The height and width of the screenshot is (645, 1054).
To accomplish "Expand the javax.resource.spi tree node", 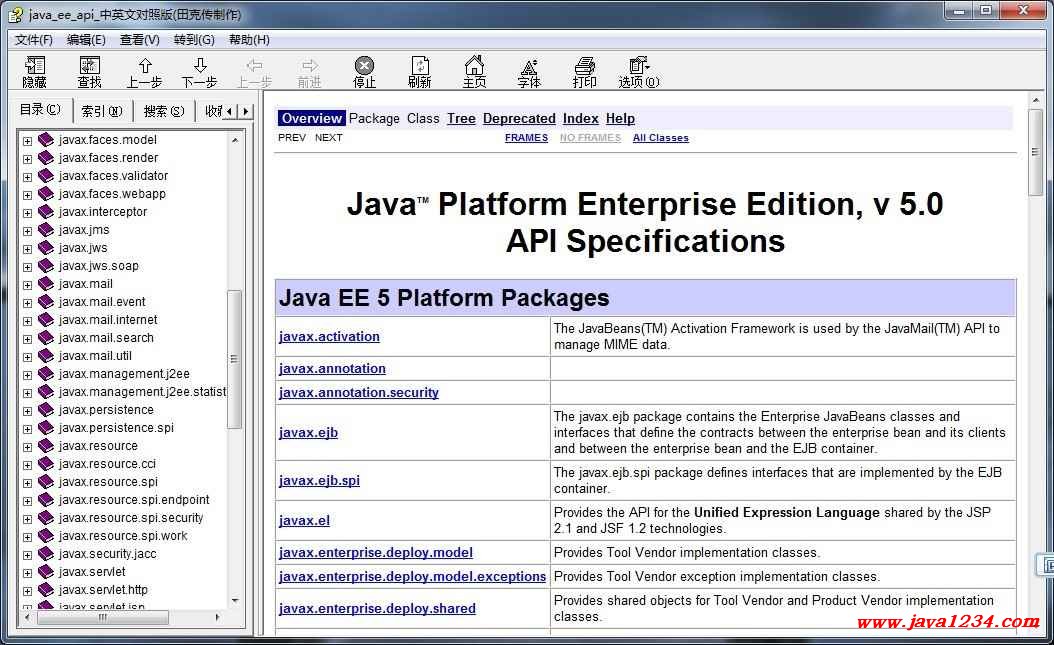I will click(x=28, y=483).
